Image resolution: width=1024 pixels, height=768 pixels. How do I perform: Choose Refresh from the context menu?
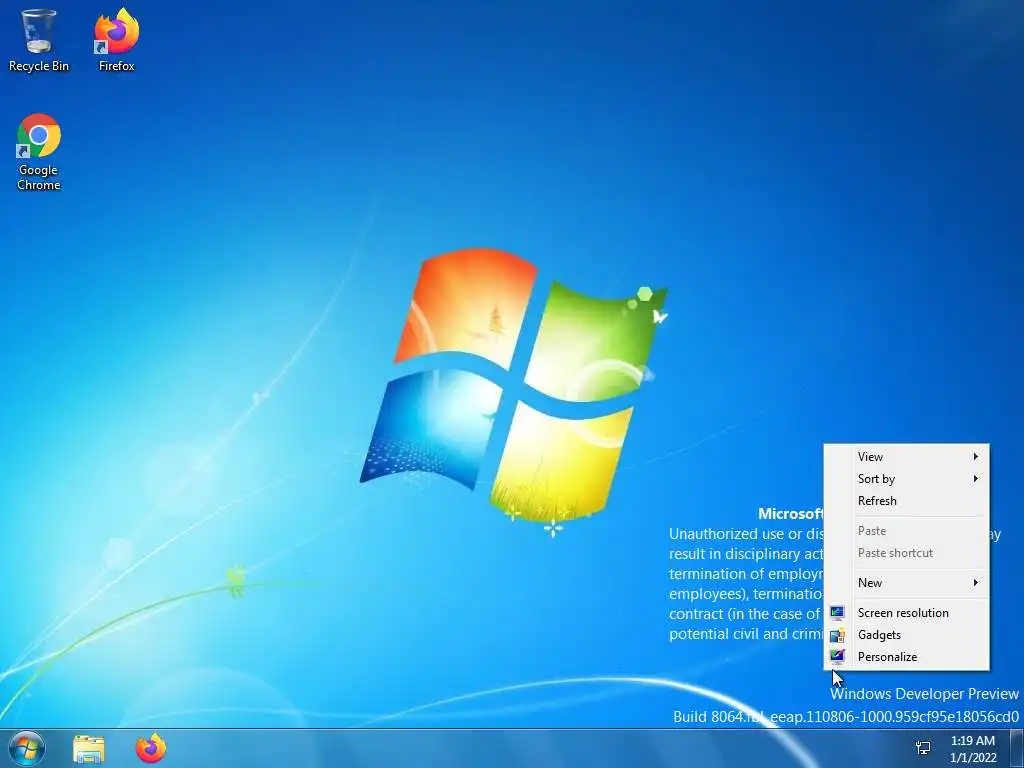point(906,501)
